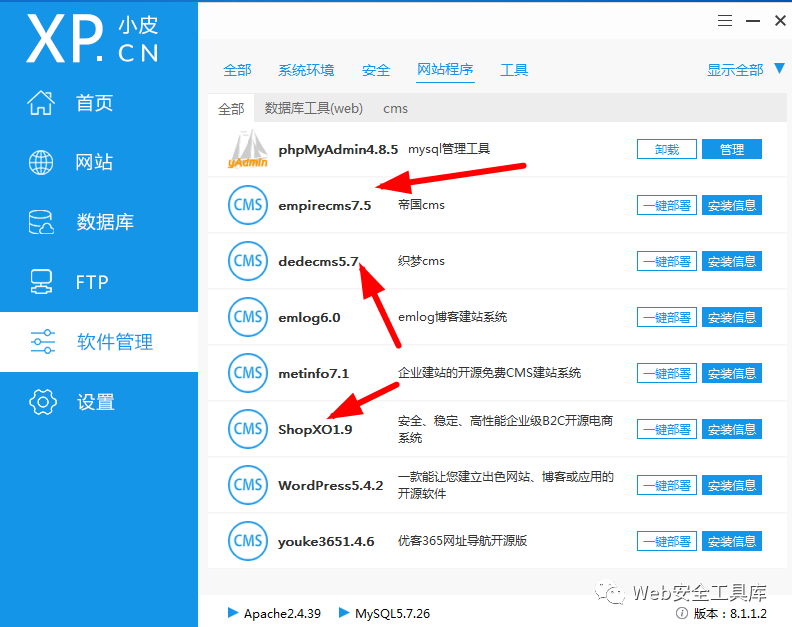Click the 网站 globe icon
Viewport: 792px width, 627px height.
click(x=41, y=163)
